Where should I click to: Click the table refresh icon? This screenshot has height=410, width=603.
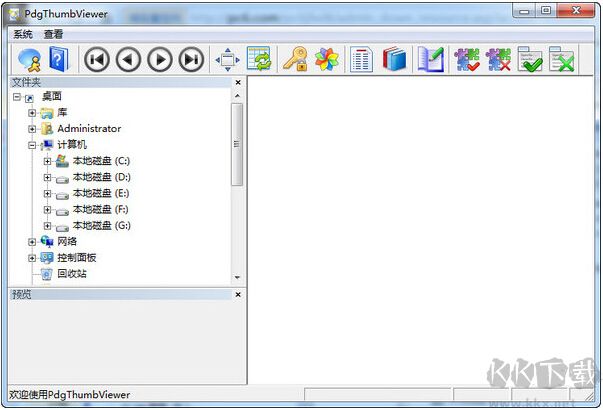(x=258, y=58)
